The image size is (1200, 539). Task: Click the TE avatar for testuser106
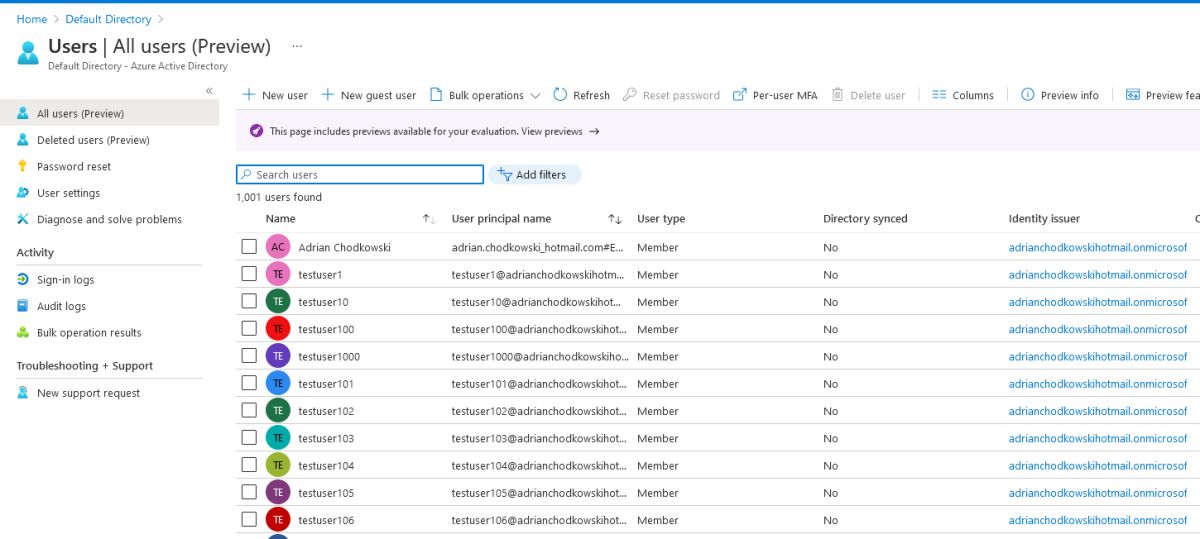pos(278,520)
